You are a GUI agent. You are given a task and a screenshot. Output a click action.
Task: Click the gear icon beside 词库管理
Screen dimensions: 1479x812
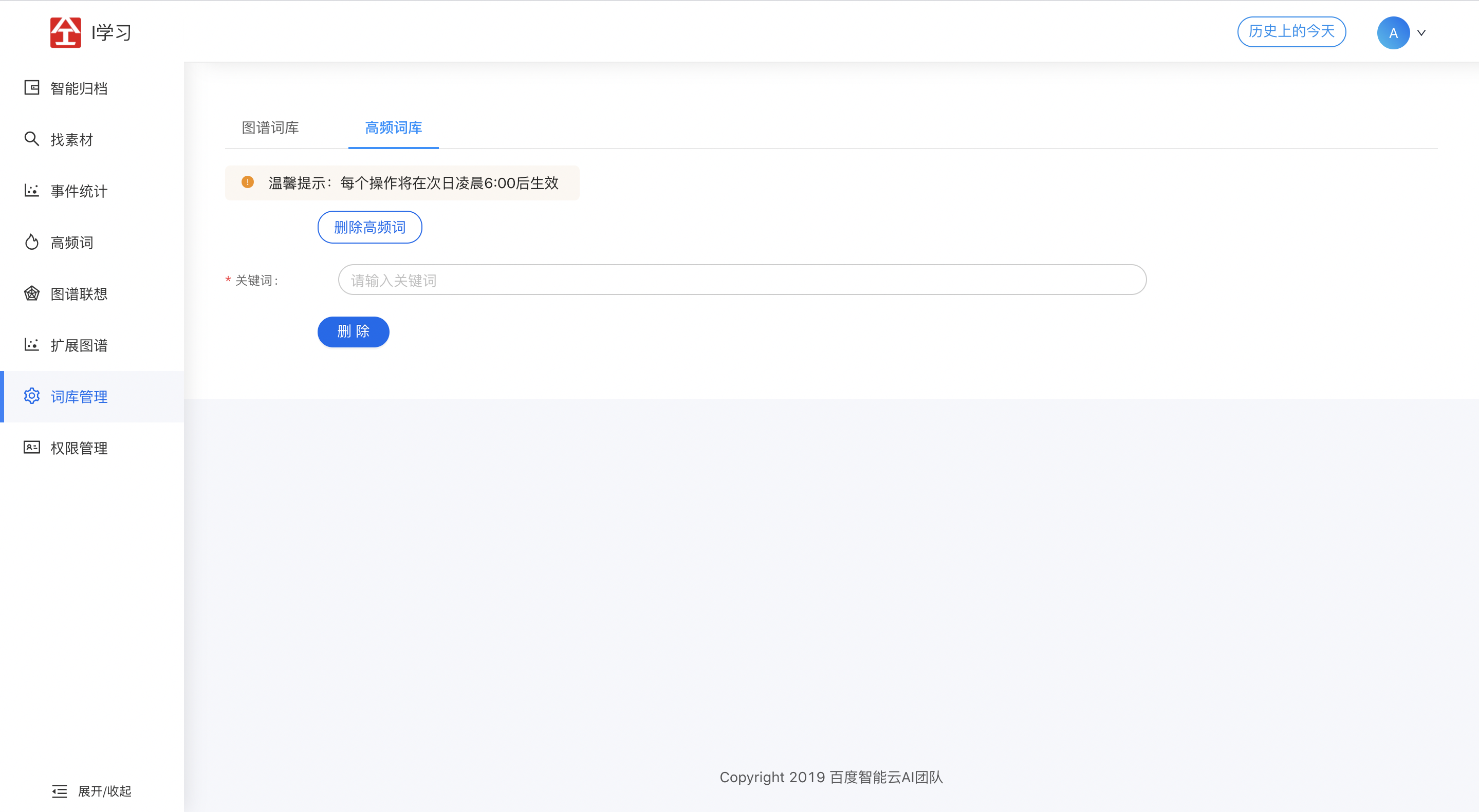coord(31,396)
